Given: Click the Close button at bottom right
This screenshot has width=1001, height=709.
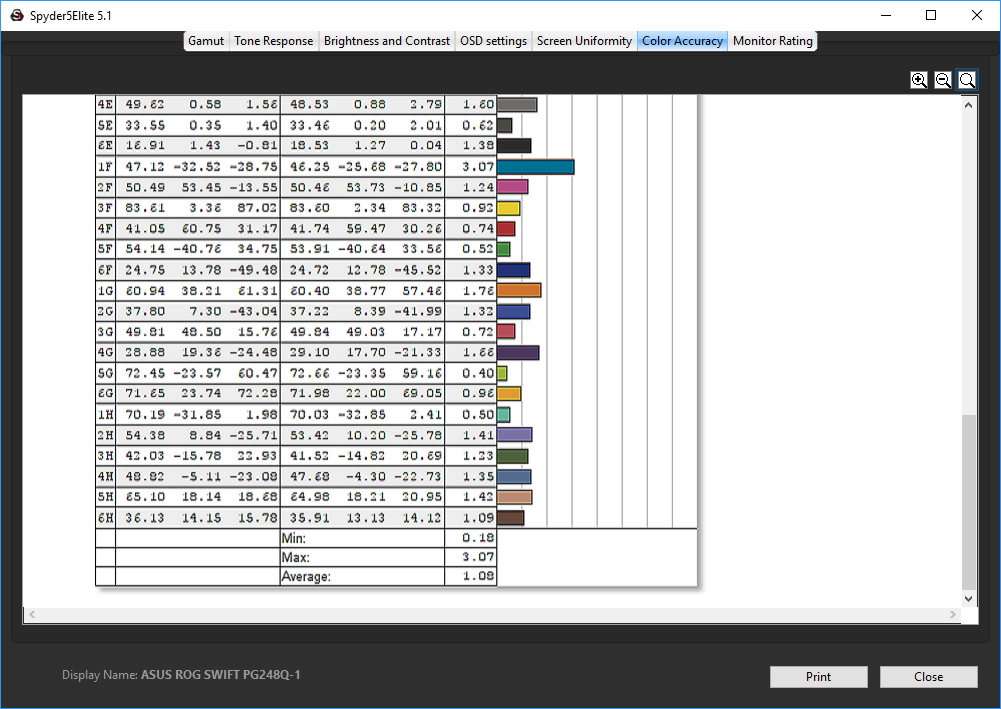Looking at the screenshot, I should coord(928,677).
